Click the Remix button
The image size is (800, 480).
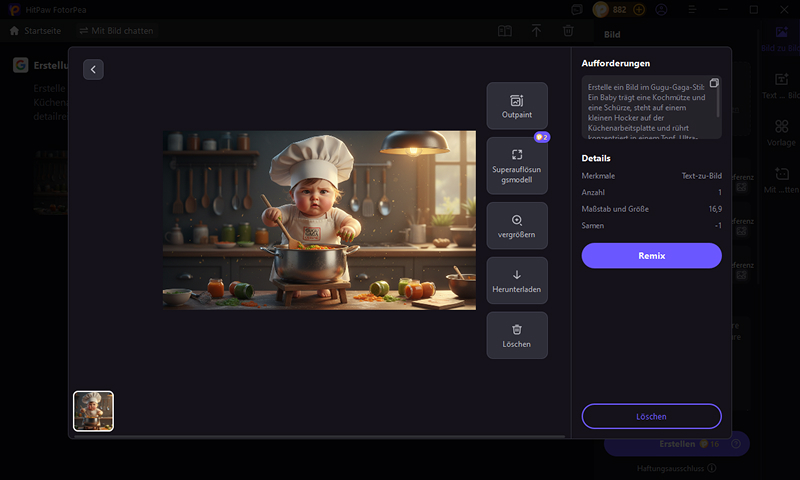[x=652, y=256]
